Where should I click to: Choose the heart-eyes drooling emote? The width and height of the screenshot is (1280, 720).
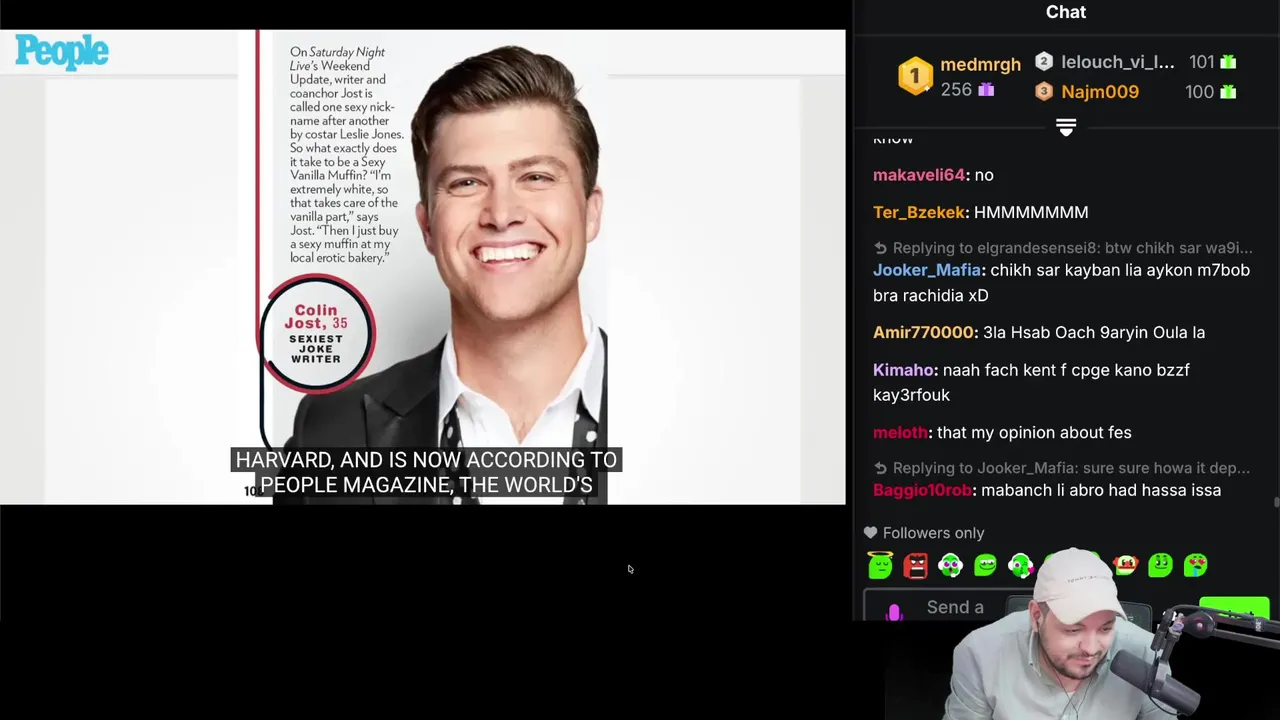pyautogui.click(x=1195, y=566)
